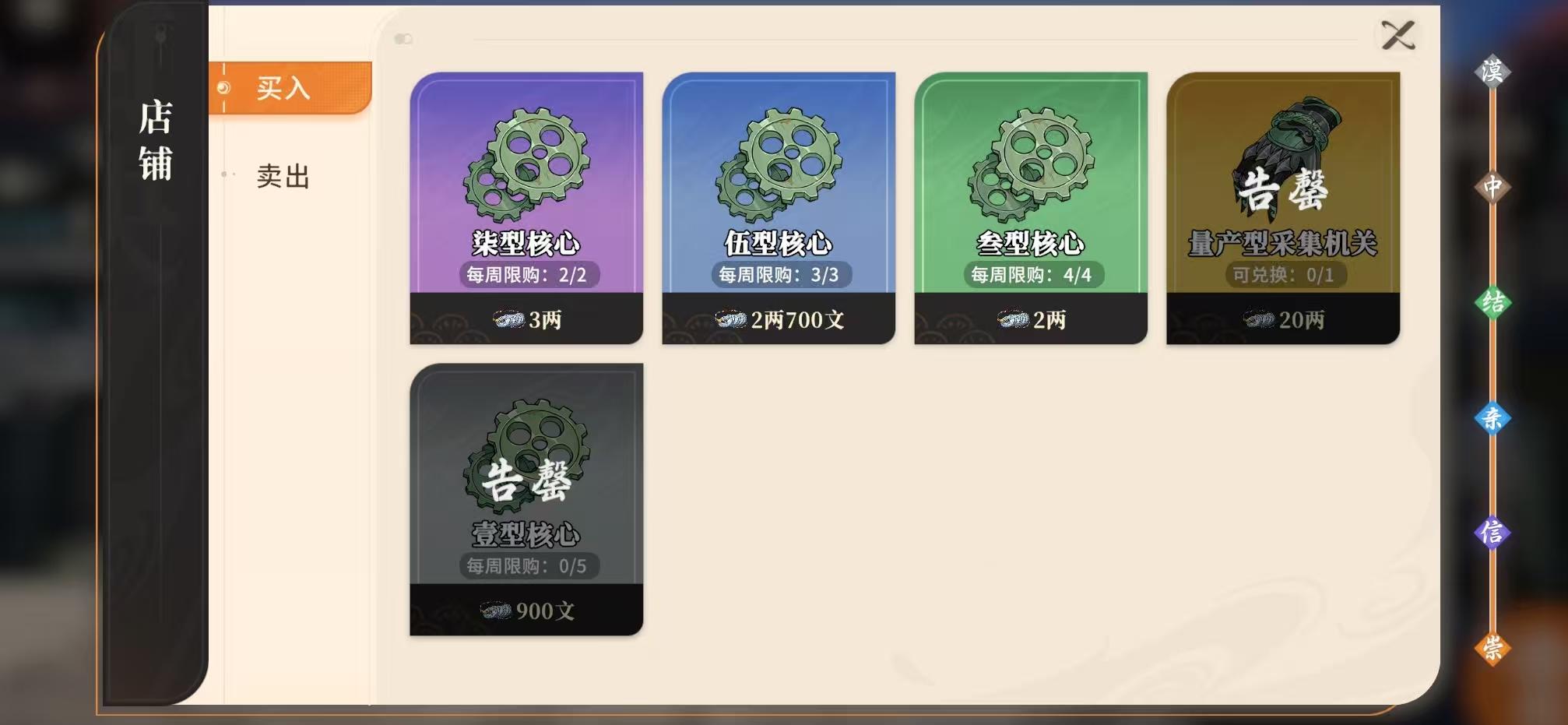Image resolution: width=1568 pixels, height=725 pixels.
Task: Click the green 结 diamond marker
Action: pos(1492,302)
